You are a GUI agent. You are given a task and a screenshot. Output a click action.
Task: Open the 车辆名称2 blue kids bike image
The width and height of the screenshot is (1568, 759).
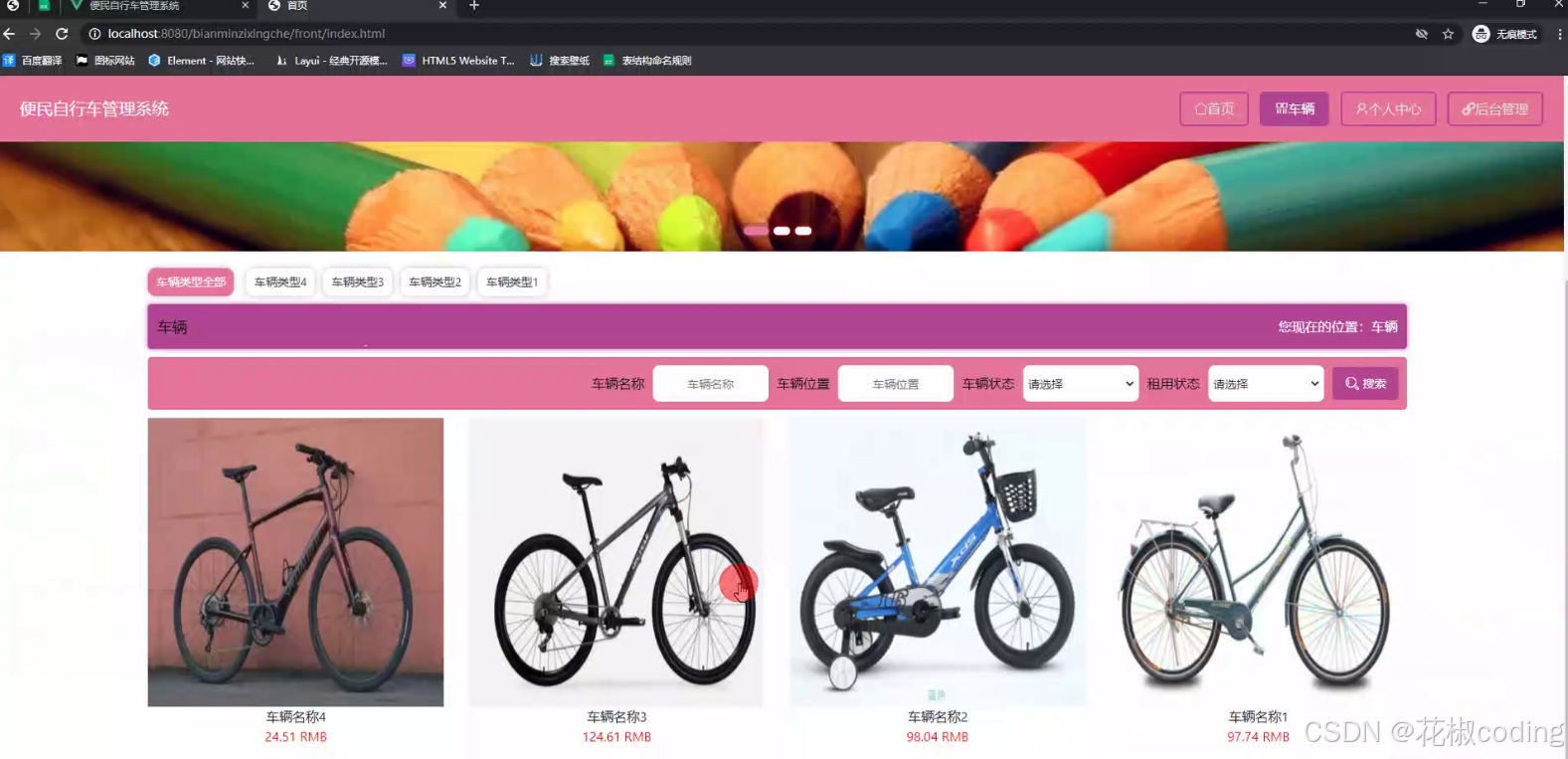point(938,562)
